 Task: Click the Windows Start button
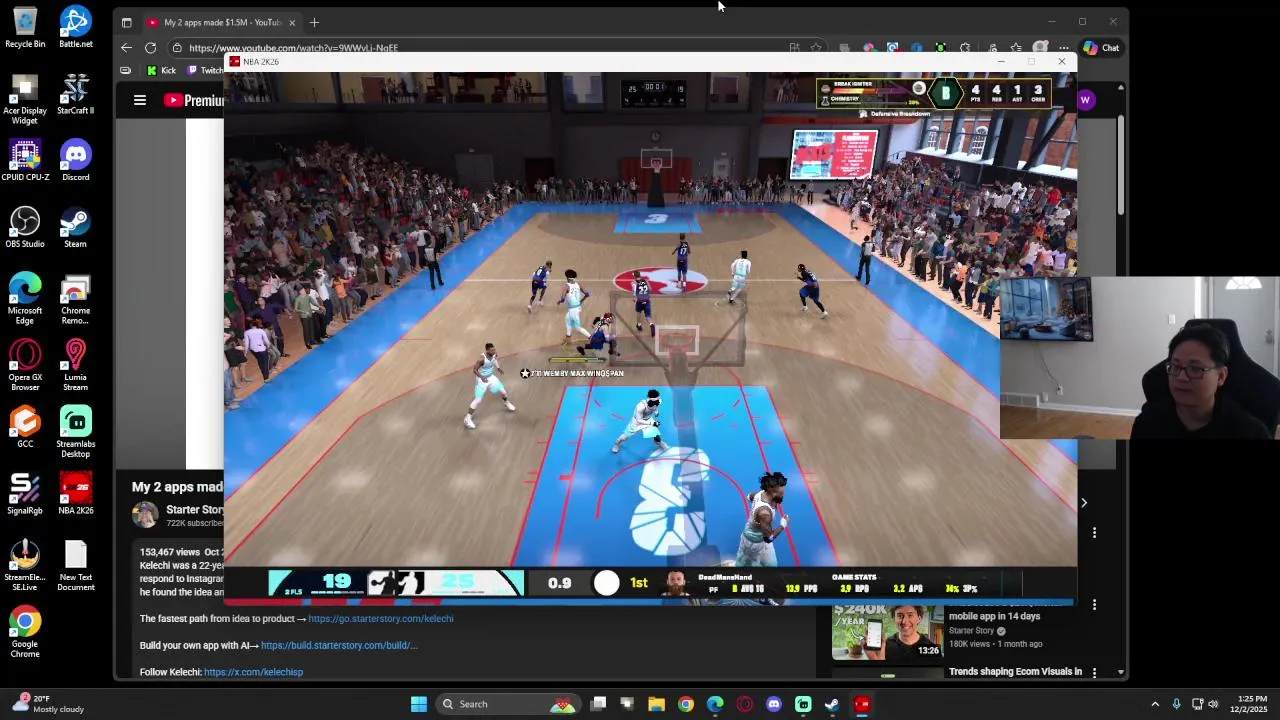419,704
